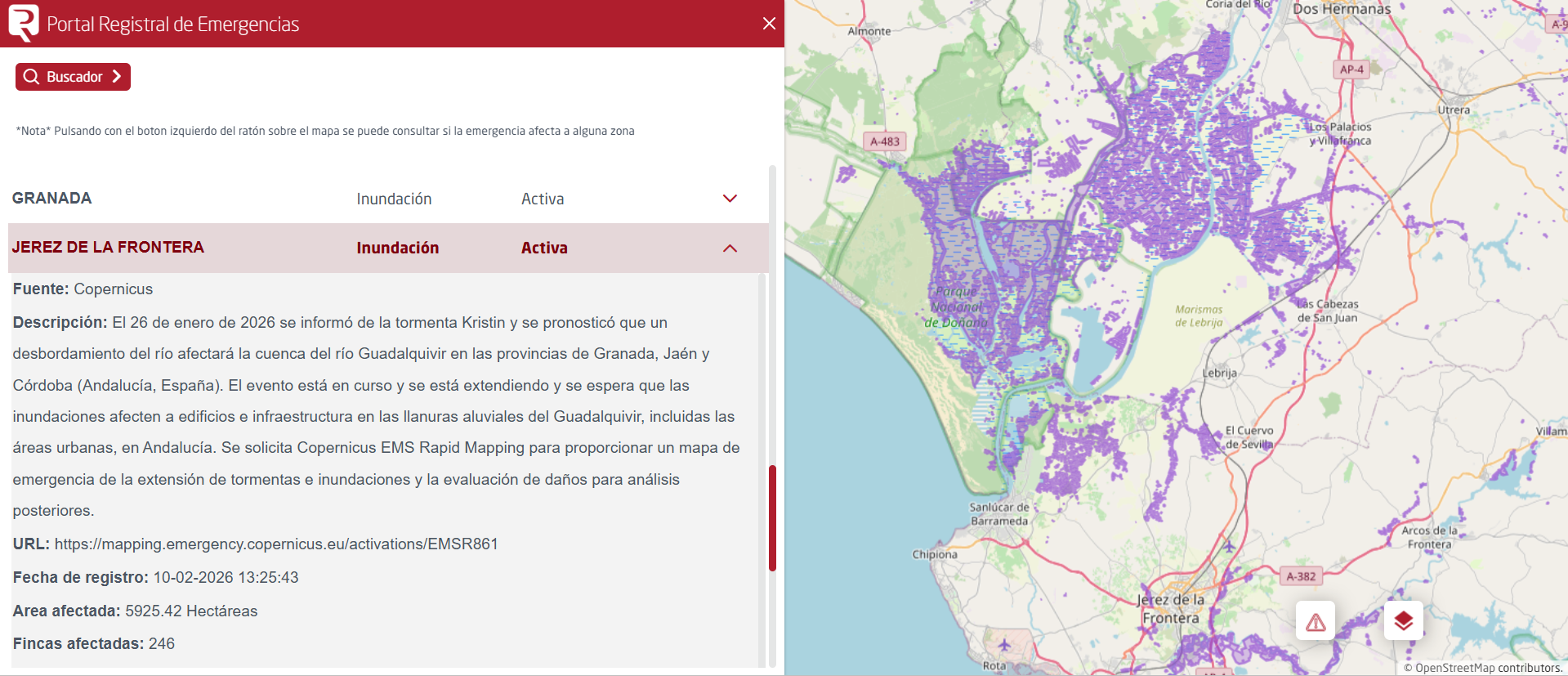The width and height of the screenshot is (1568, 676).
Task: Click the red vertical scrollbar thumb
Action: tap(772, 517)
